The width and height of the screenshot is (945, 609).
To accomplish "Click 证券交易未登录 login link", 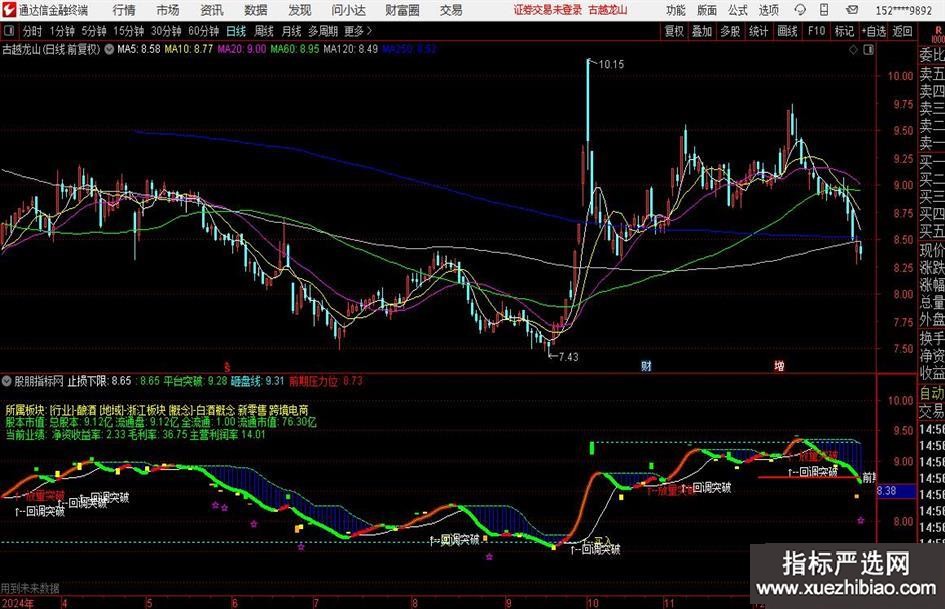I will point(548,10).
